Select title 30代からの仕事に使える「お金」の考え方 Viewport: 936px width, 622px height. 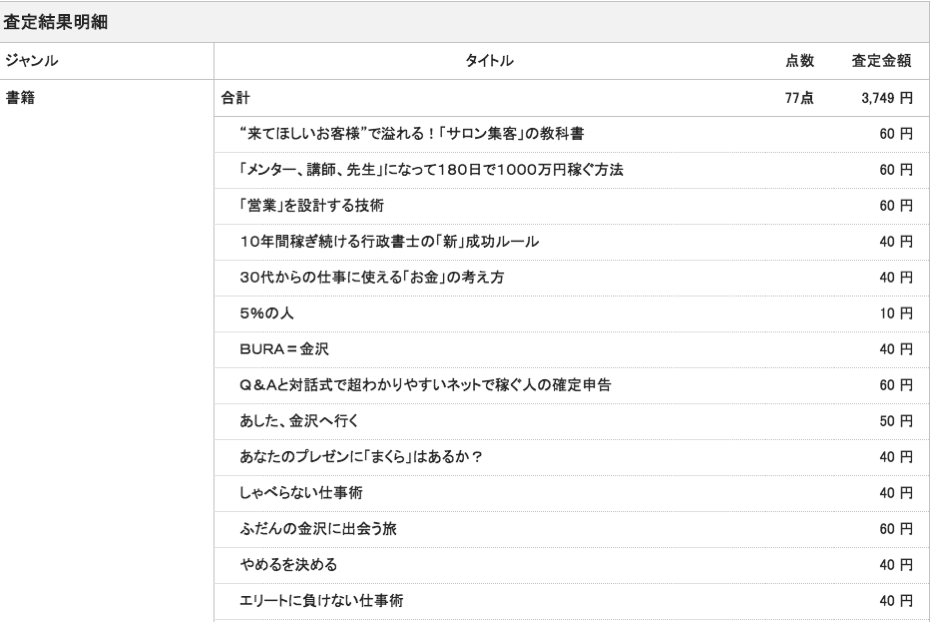click(372, 277)
